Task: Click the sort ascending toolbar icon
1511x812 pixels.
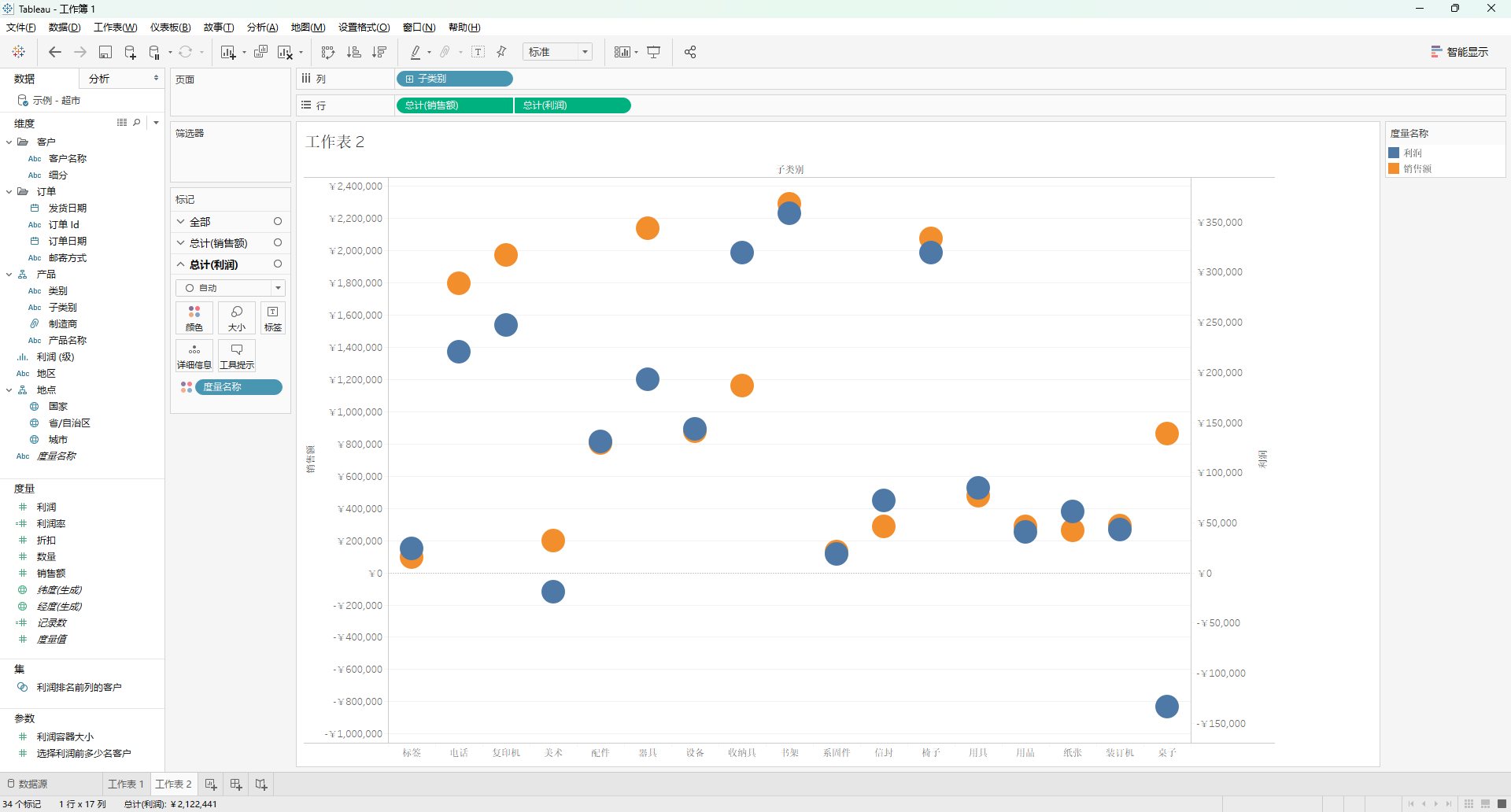Action: pos(354,52)
